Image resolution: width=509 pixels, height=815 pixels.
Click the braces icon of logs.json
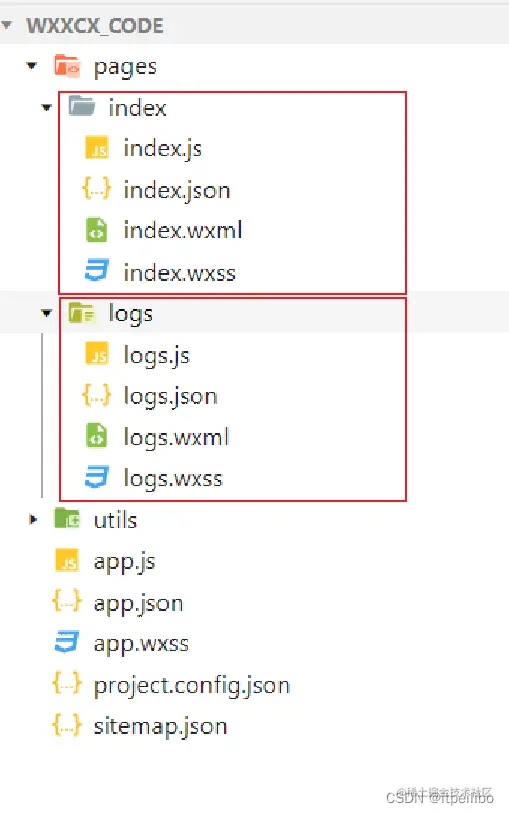[97, 395]
